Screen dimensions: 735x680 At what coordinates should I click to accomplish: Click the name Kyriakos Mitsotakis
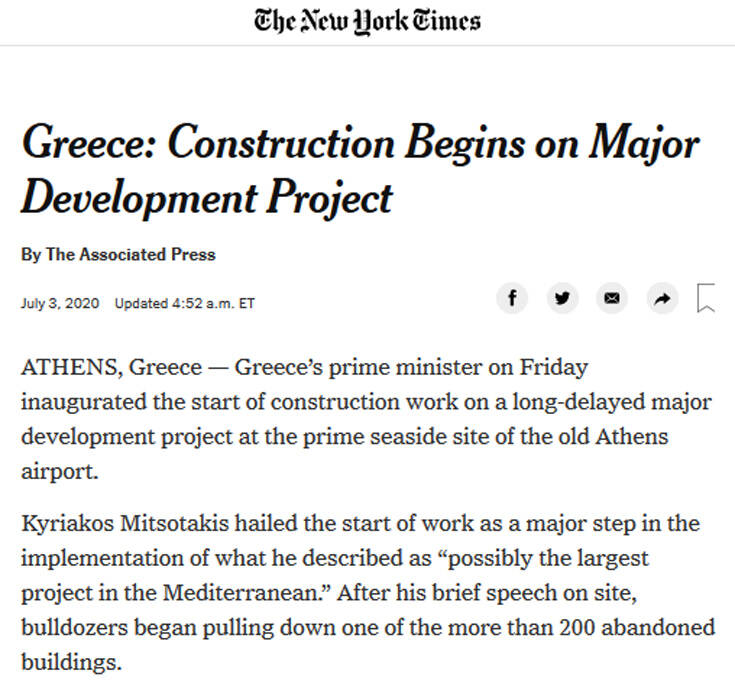pyautogui.click(x=125, y=523)
